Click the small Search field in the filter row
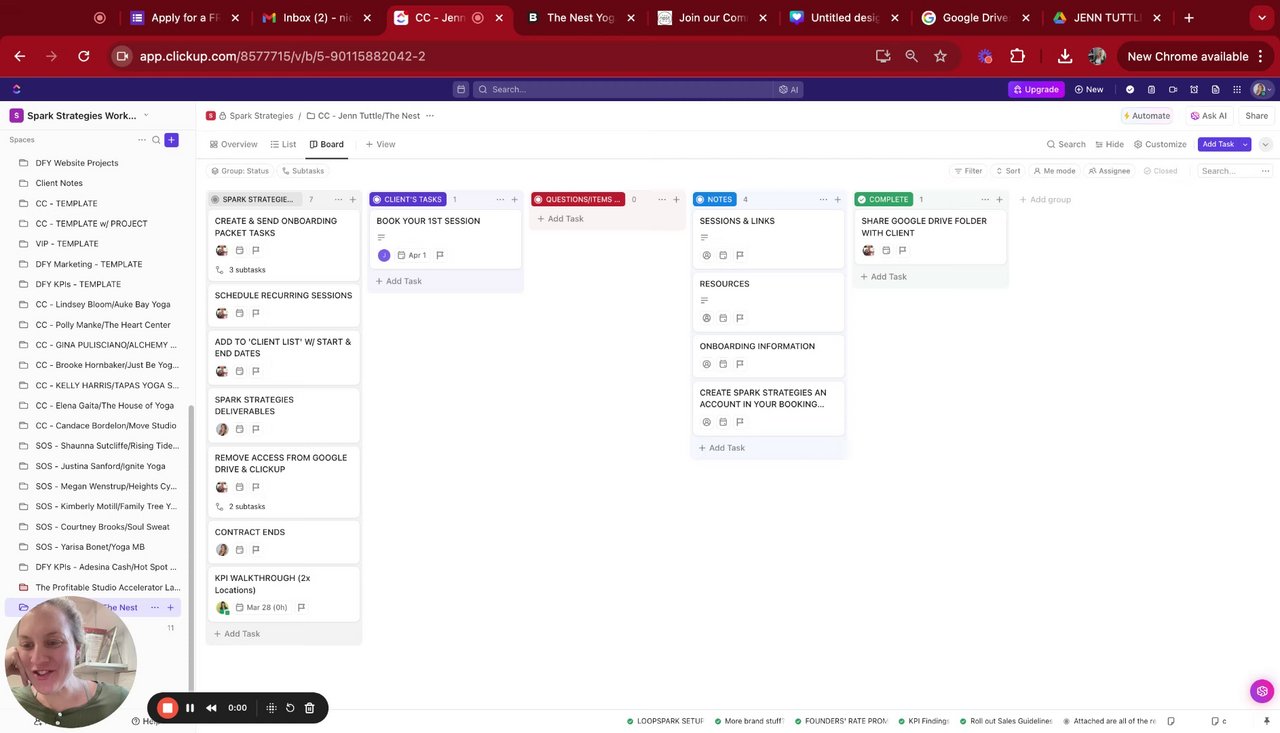The width and height of the screenshot is (1280, 733). [x=1225, y=171]
